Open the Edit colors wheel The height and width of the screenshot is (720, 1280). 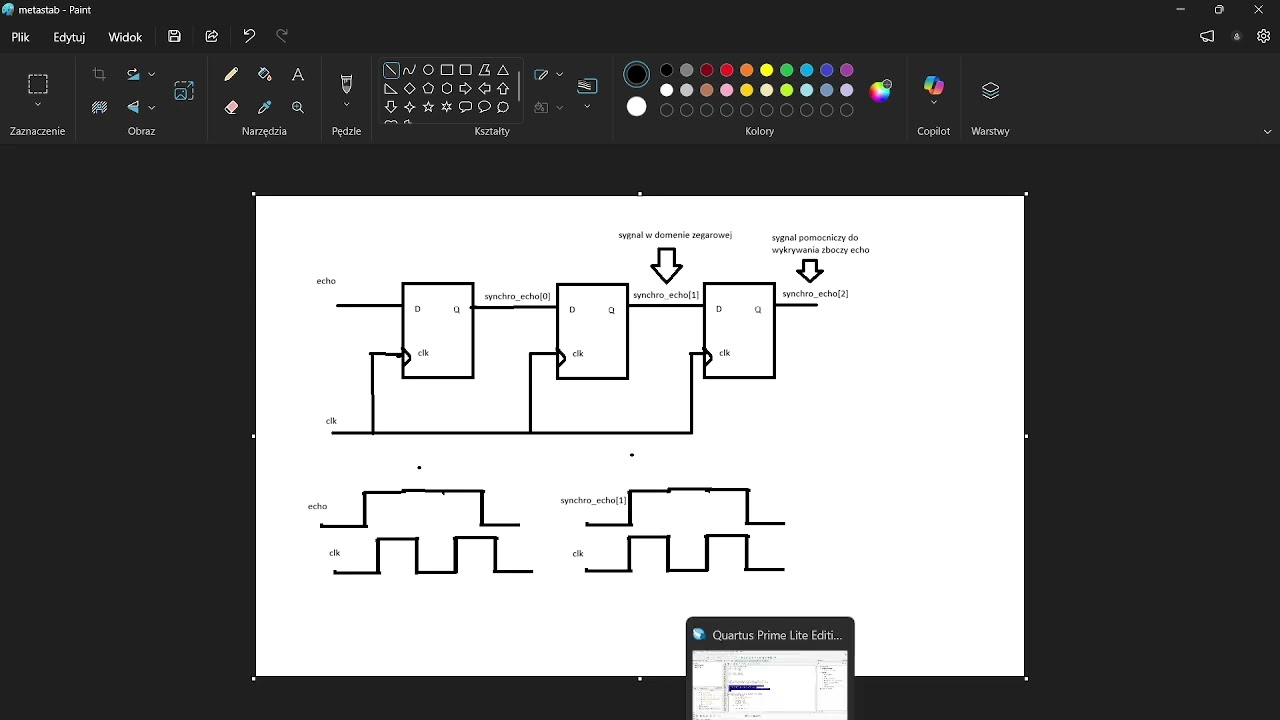coord(881,91)
